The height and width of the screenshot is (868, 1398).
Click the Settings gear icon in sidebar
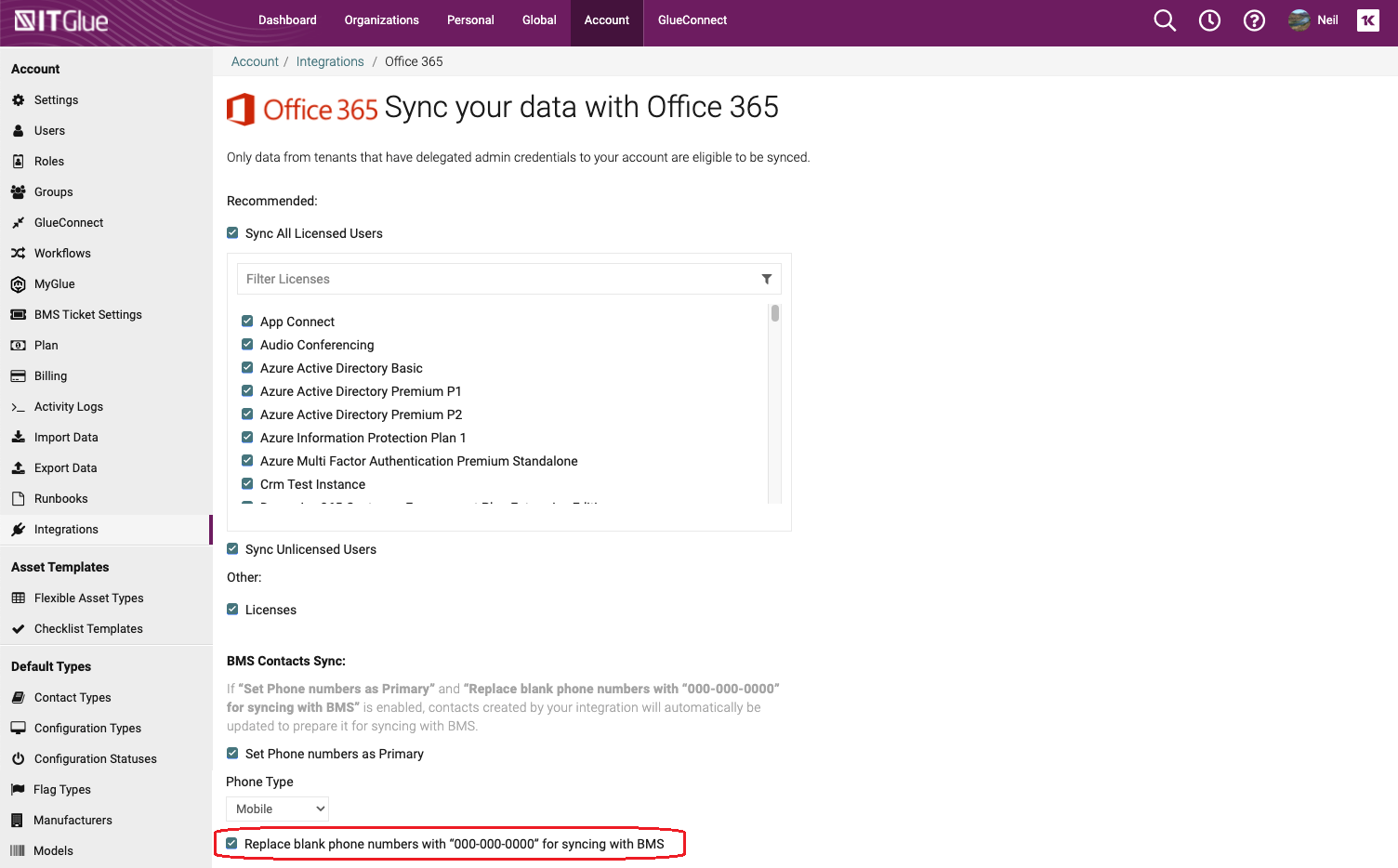18,100
